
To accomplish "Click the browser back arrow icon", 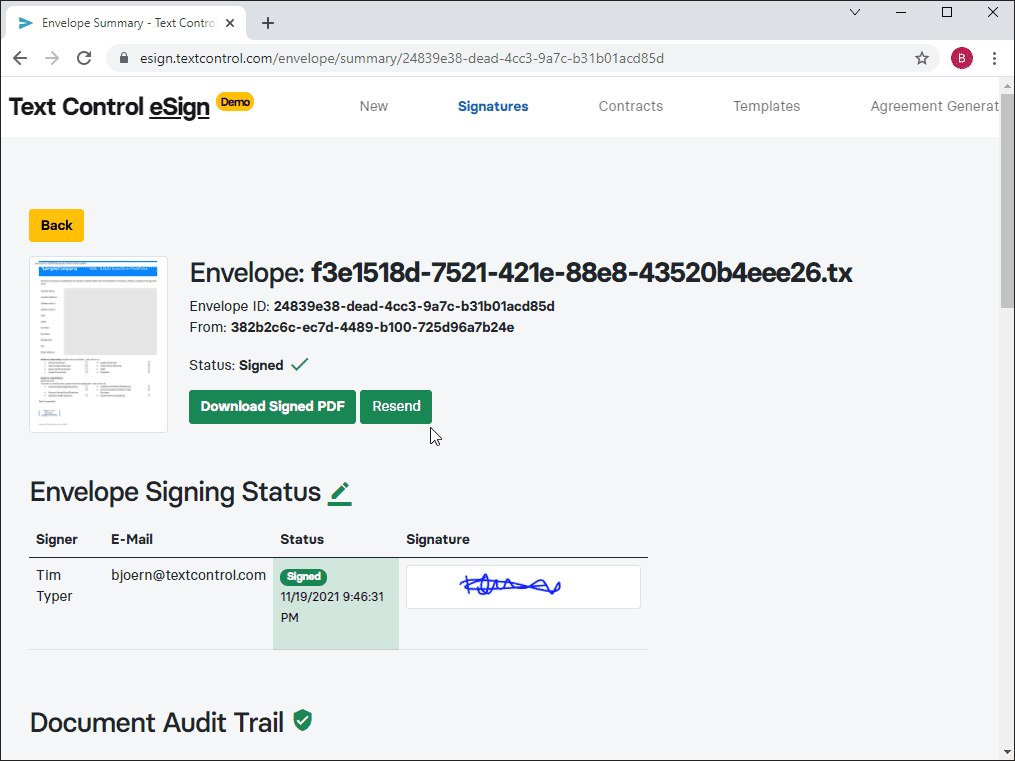I will pyautogui.click(x=20, y=58).
